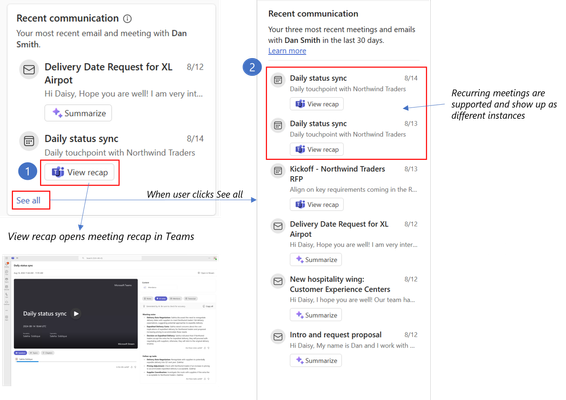Click the Summarize button under Delivery Date Request in left card

(78, 113)
